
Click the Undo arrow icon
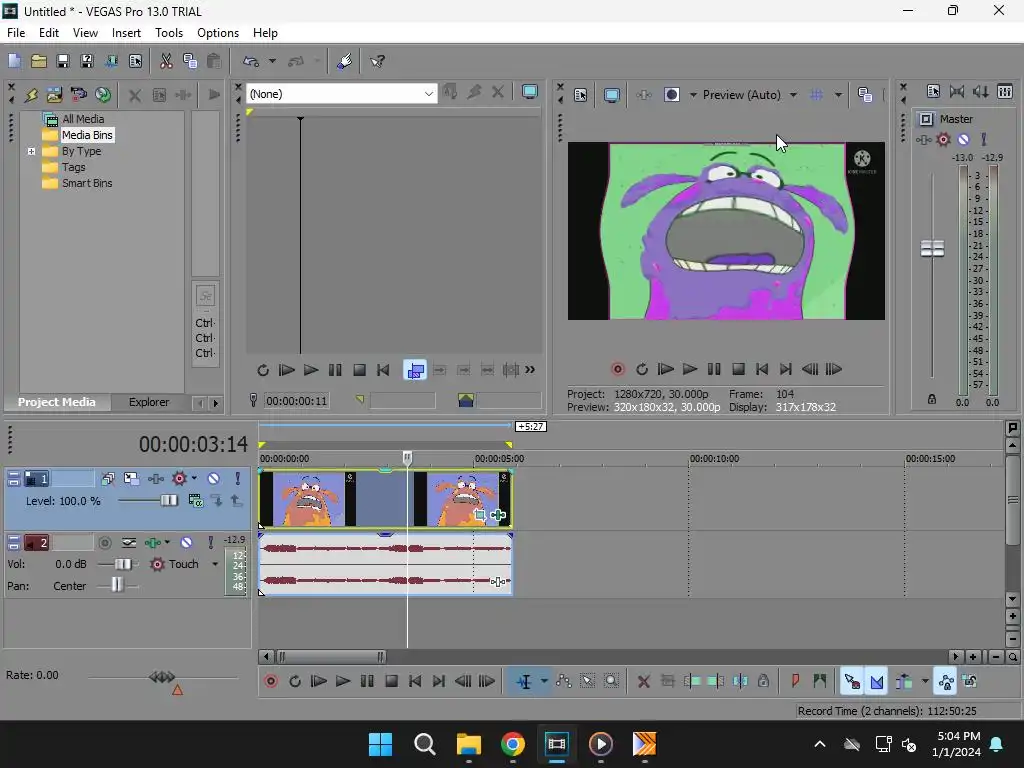click(x=251, y=61)
